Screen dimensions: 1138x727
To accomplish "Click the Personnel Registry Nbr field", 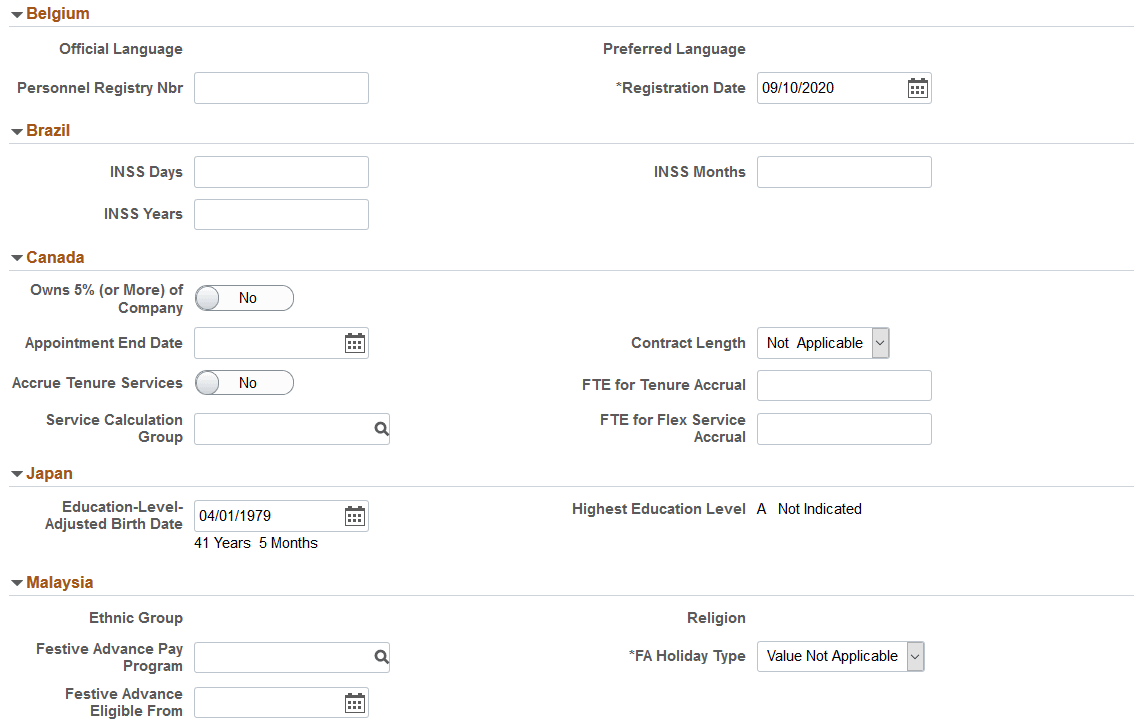I will (x=281, y=87).
